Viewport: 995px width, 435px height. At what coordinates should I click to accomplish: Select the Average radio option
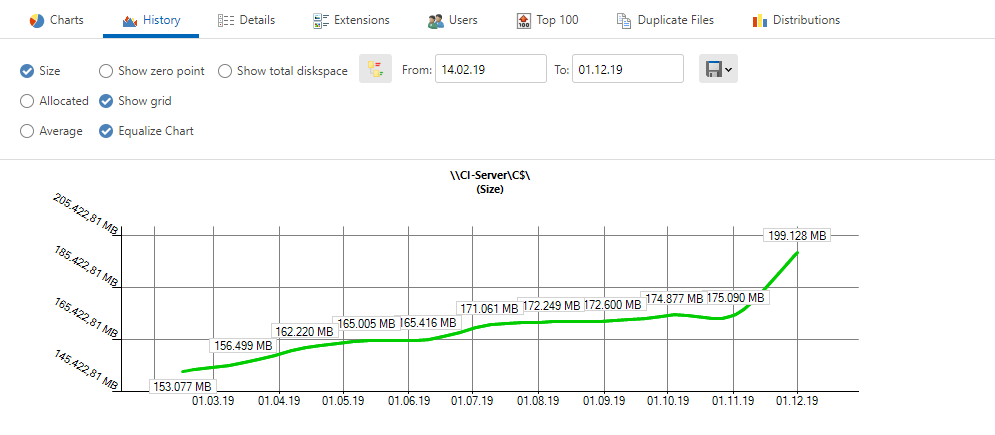[27, 131]
